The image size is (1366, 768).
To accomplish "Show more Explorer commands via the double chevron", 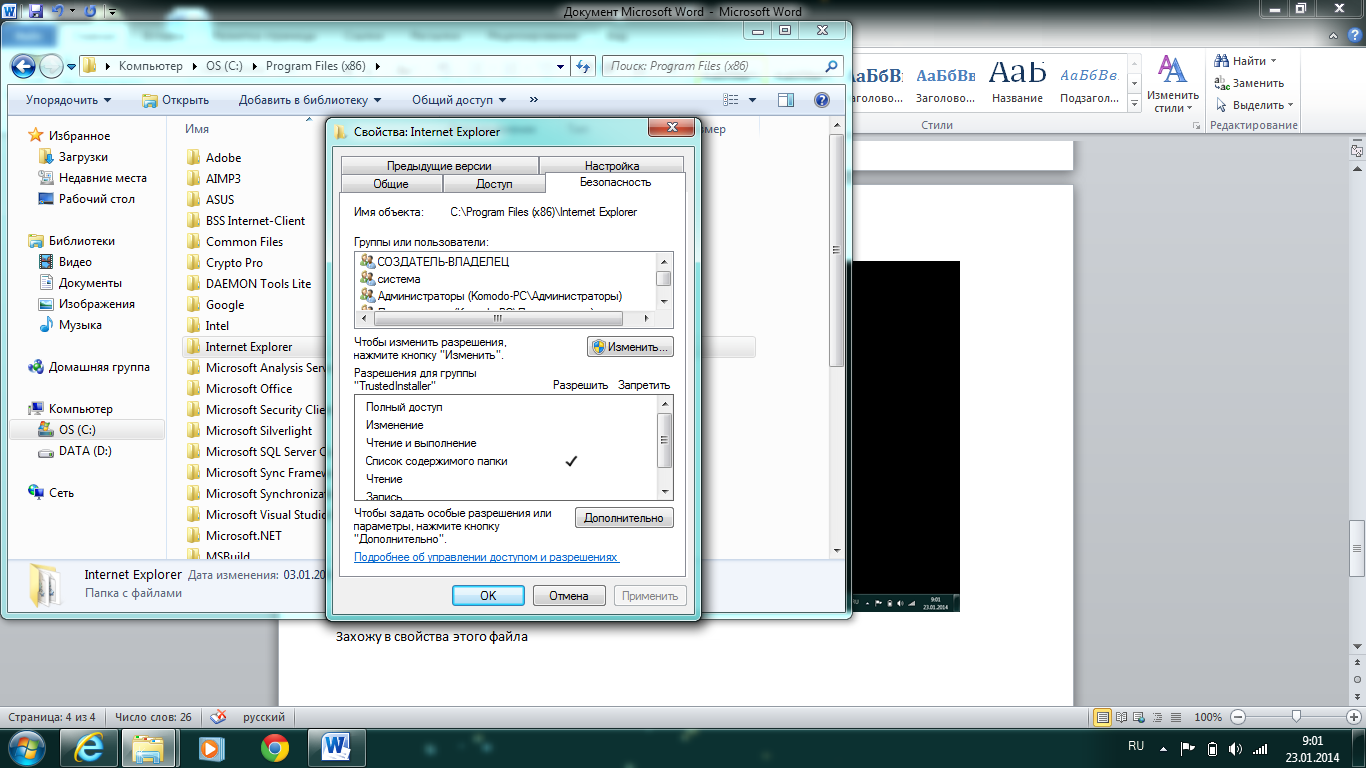I will pos(533,100).
